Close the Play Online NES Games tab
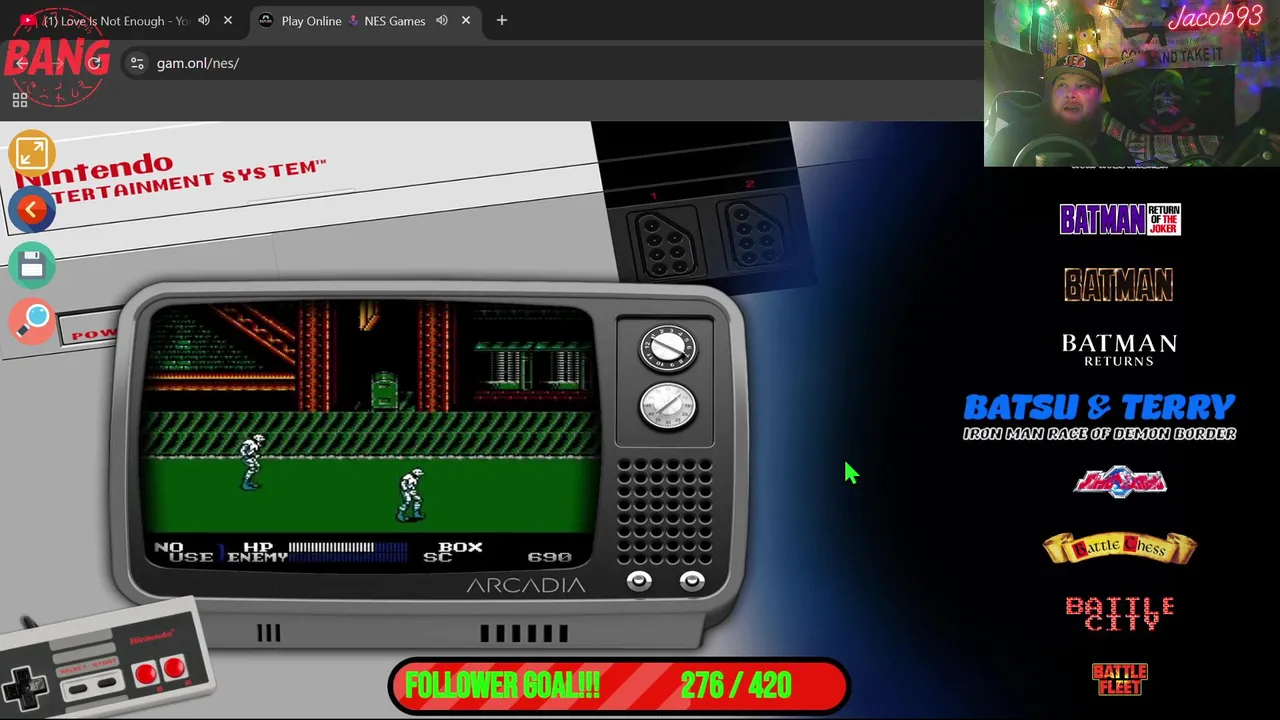1280x720 pixels. [466, 20]
